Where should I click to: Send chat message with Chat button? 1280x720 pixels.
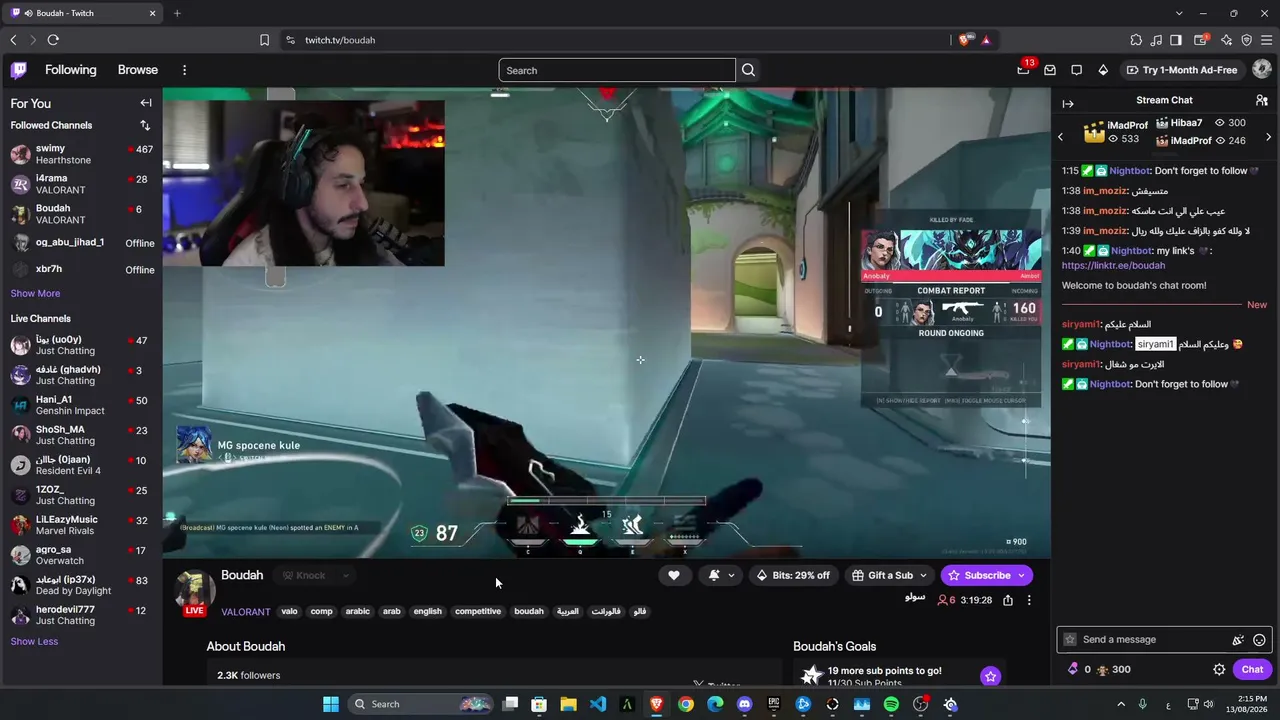click(1252, 670)
